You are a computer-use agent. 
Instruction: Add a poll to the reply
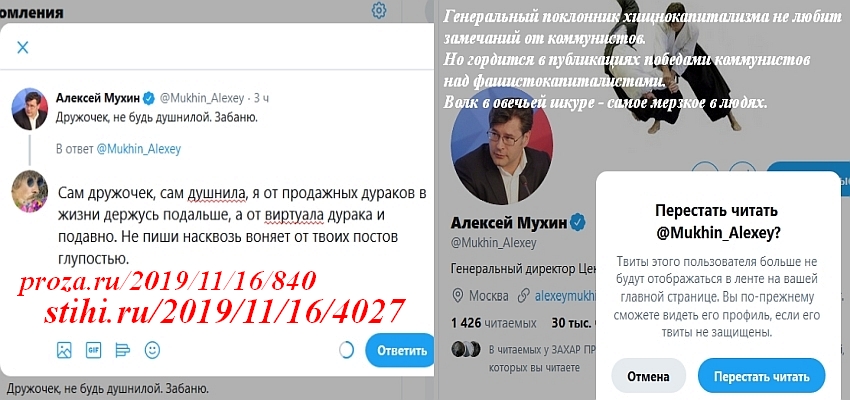(123, 351)
